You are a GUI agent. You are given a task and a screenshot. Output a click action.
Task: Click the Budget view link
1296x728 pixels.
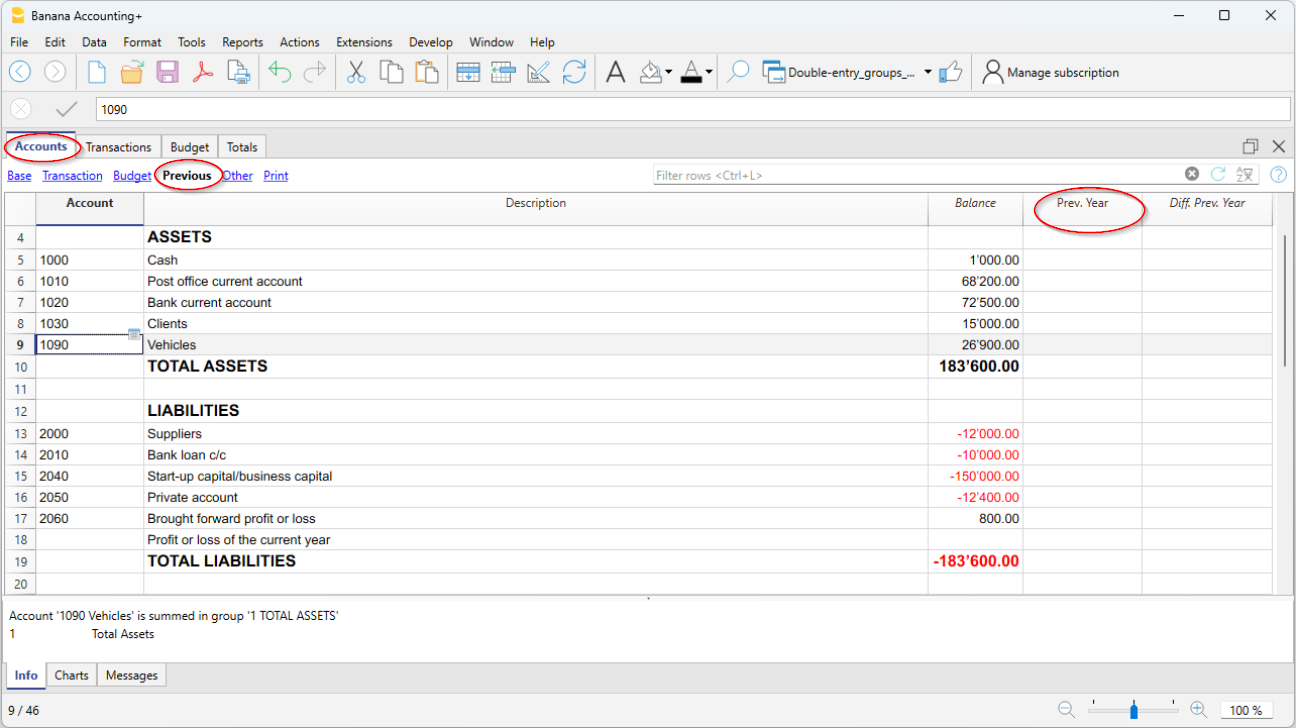(x=132, y=176)
